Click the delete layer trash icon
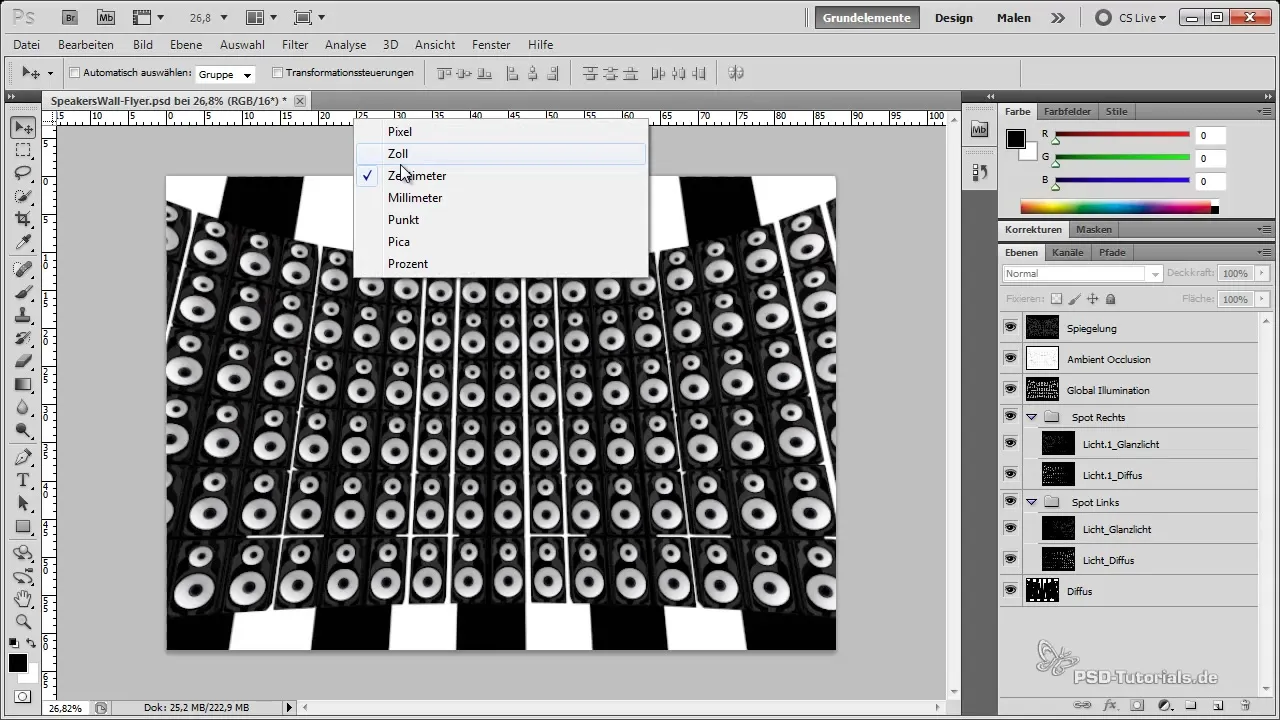This screenshot has height=720, width=1280. 1245,705
